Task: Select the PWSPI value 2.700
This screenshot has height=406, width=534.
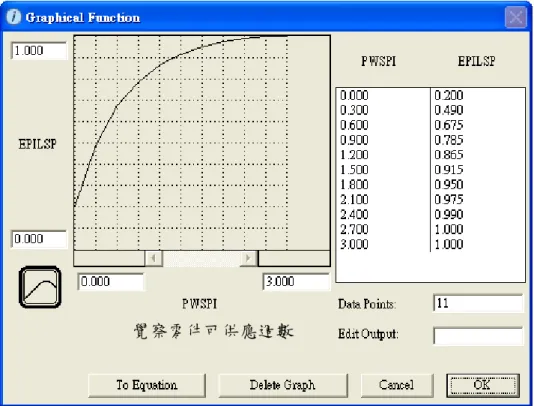Action: [x=354, y=230]
